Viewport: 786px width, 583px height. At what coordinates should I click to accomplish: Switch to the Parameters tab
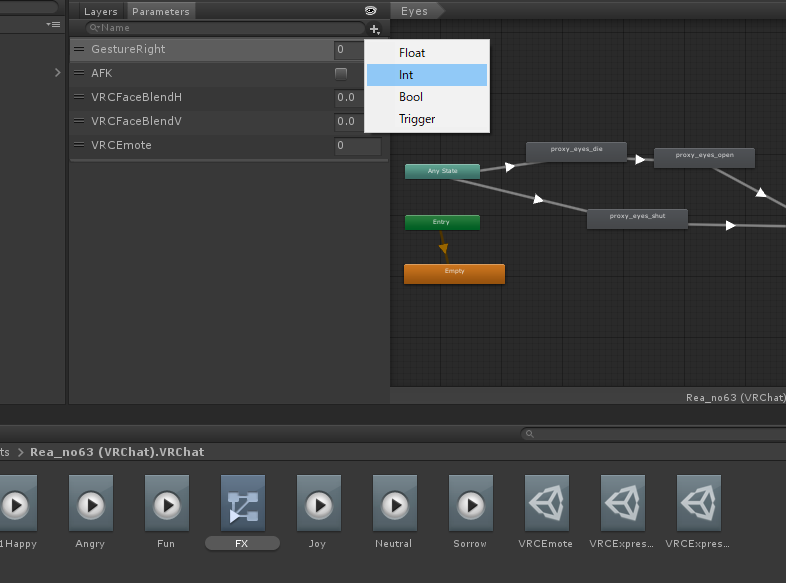point(160,11)
